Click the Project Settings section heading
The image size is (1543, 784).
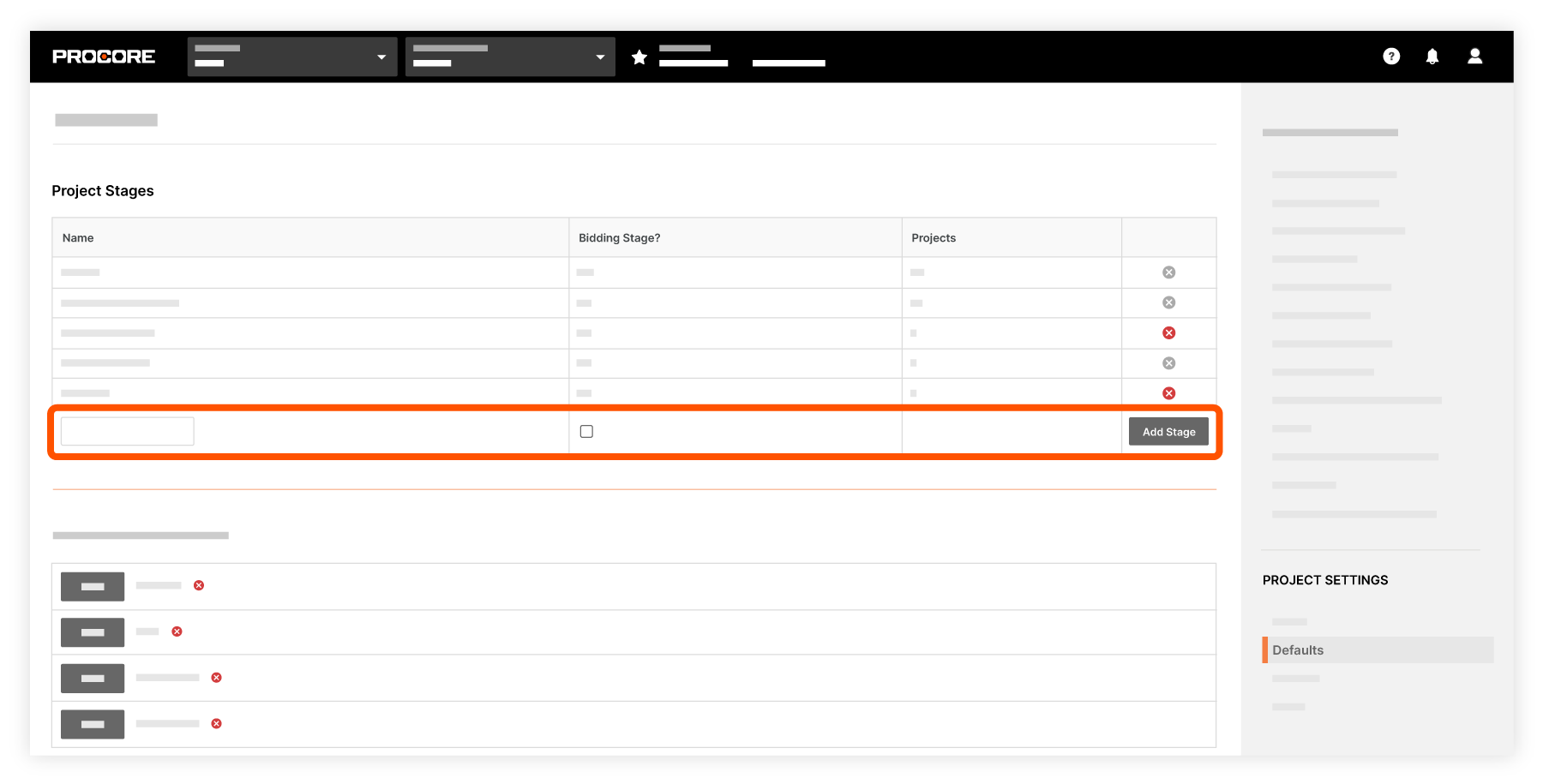pos(1325,580)
